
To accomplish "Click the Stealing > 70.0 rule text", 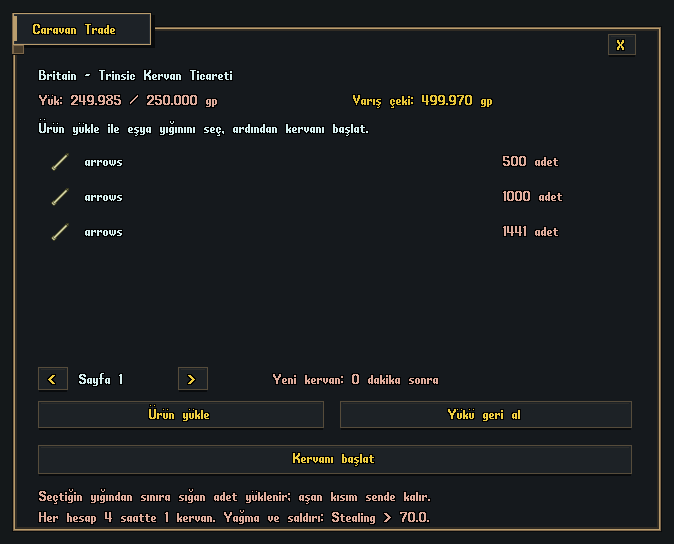I will pos(380,517).
